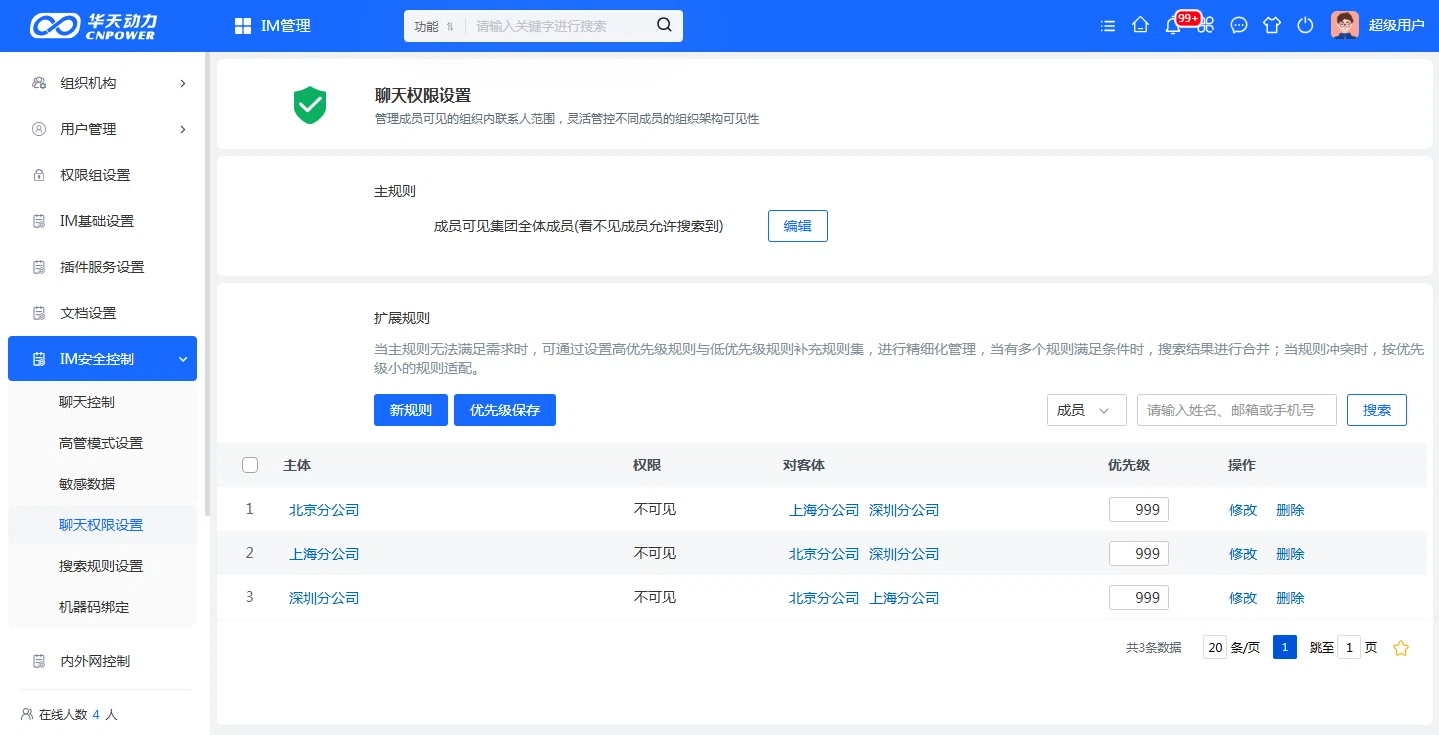The height and width of the screenshot is (735, 1439).
Task: Expand the 用户管理 menu arrow
Action: pos(183,129)
